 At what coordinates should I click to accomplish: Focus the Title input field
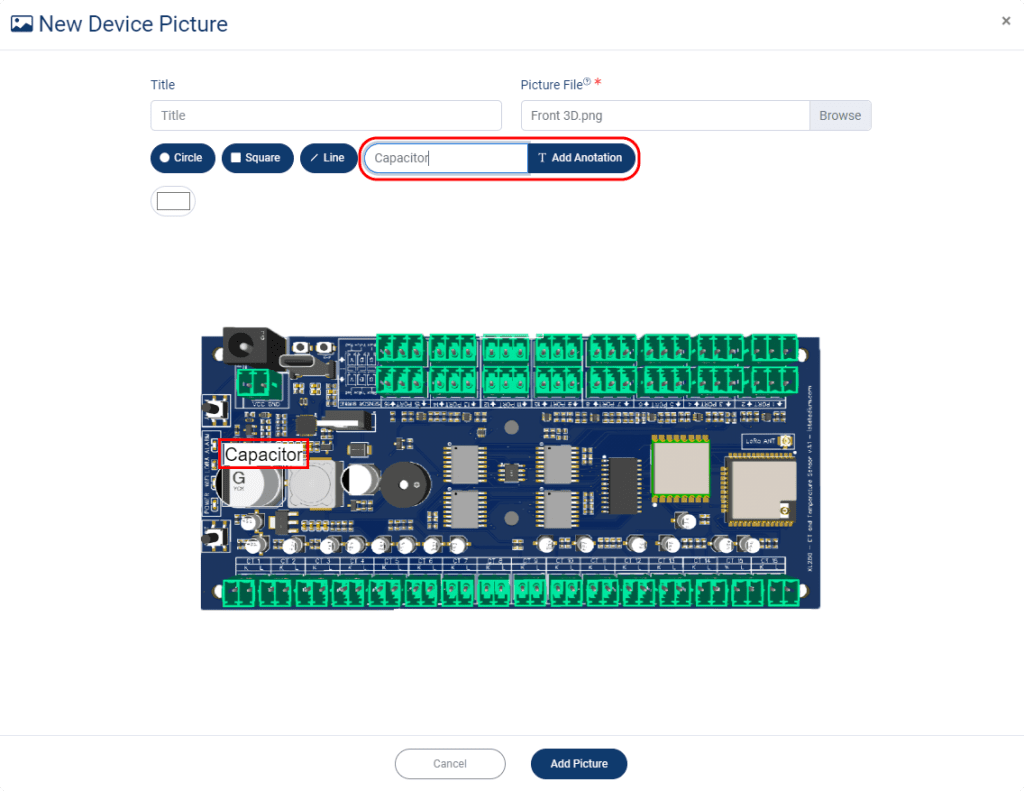(326, 115)
